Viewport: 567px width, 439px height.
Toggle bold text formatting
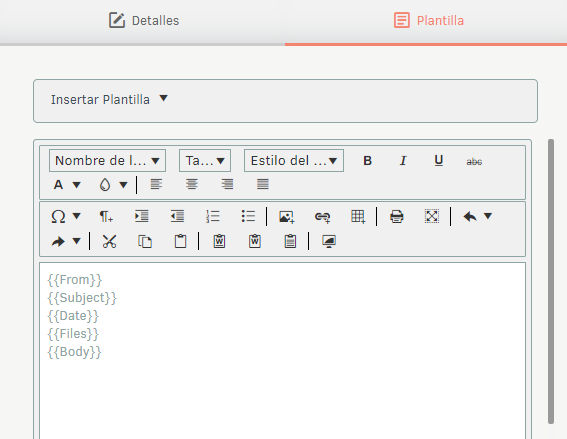click(x=367, y=161)
